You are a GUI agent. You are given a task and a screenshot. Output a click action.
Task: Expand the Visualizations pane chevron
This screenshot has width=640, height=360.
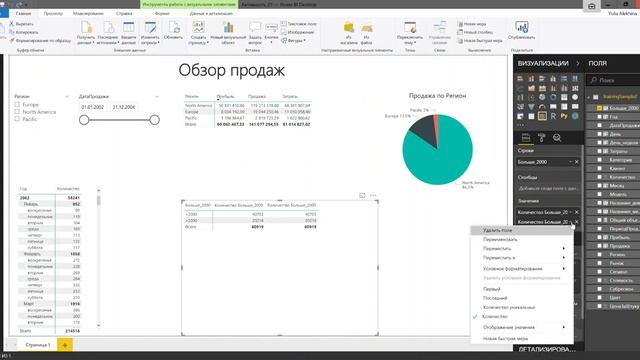click(x=578, y=63)
